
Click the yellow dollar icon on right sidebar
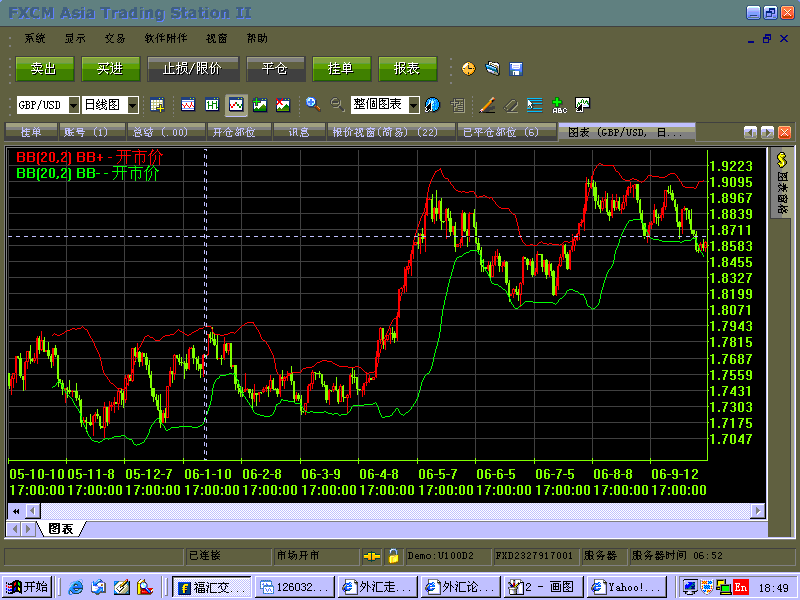tap(783, 160)
